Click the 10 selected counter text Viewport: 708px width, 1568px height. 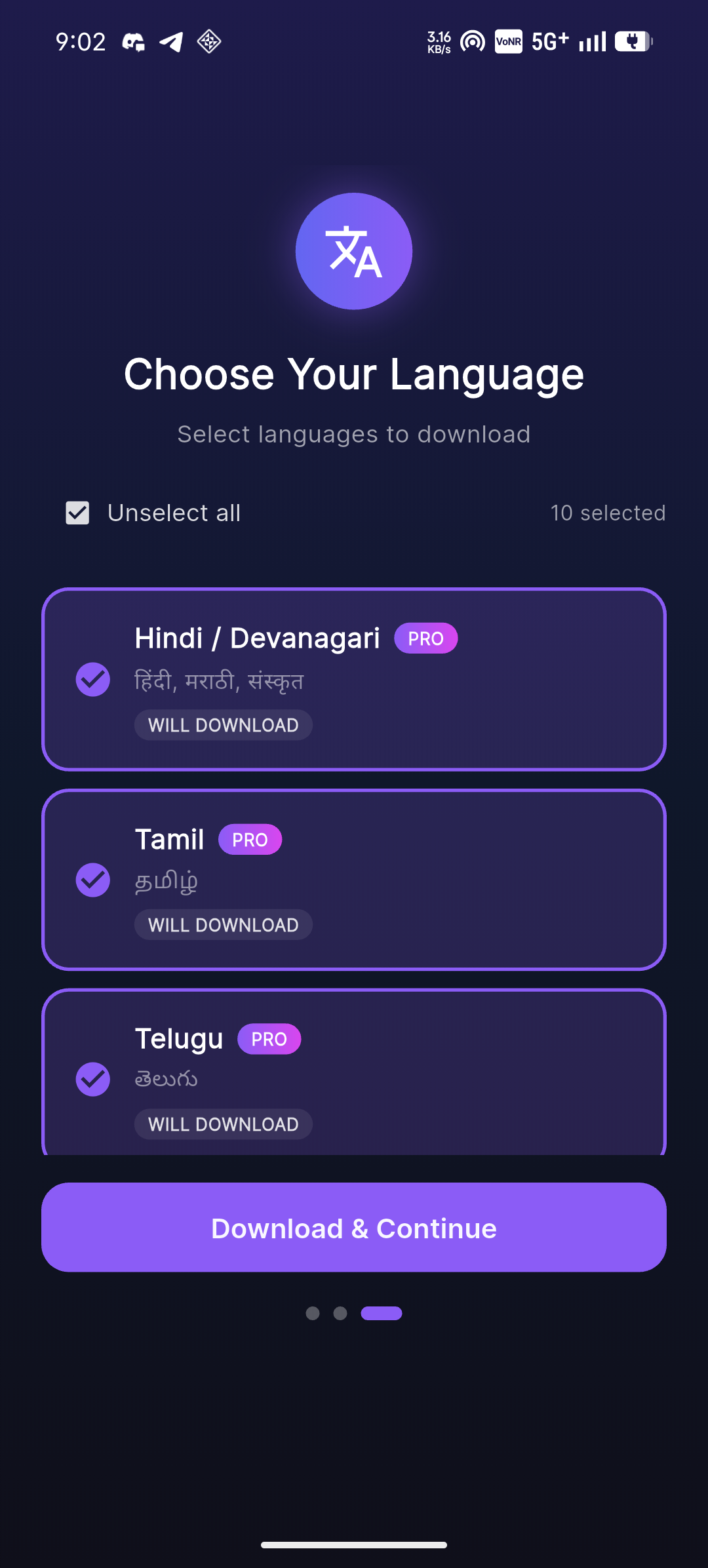[x=608, y=513]
